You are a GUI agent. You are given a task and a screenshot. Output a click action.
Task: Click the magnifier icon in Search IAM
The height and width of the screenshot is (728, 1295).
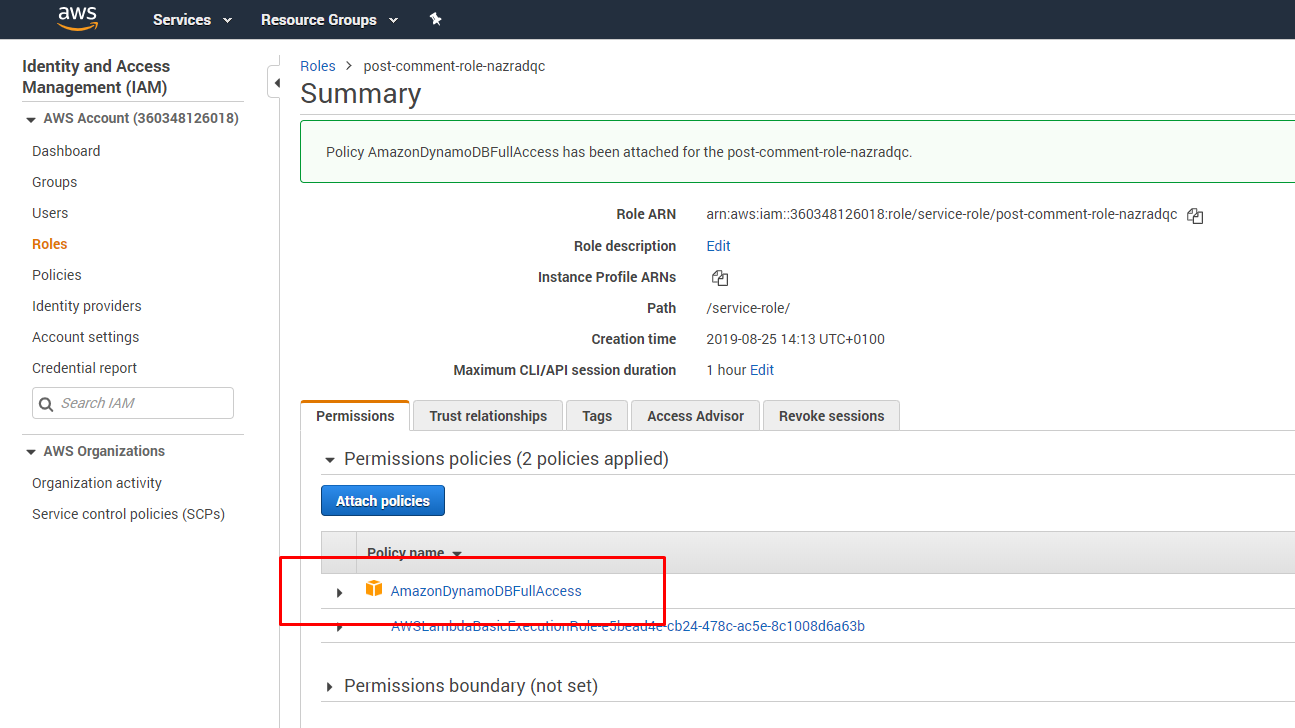(x=46, y=404)
